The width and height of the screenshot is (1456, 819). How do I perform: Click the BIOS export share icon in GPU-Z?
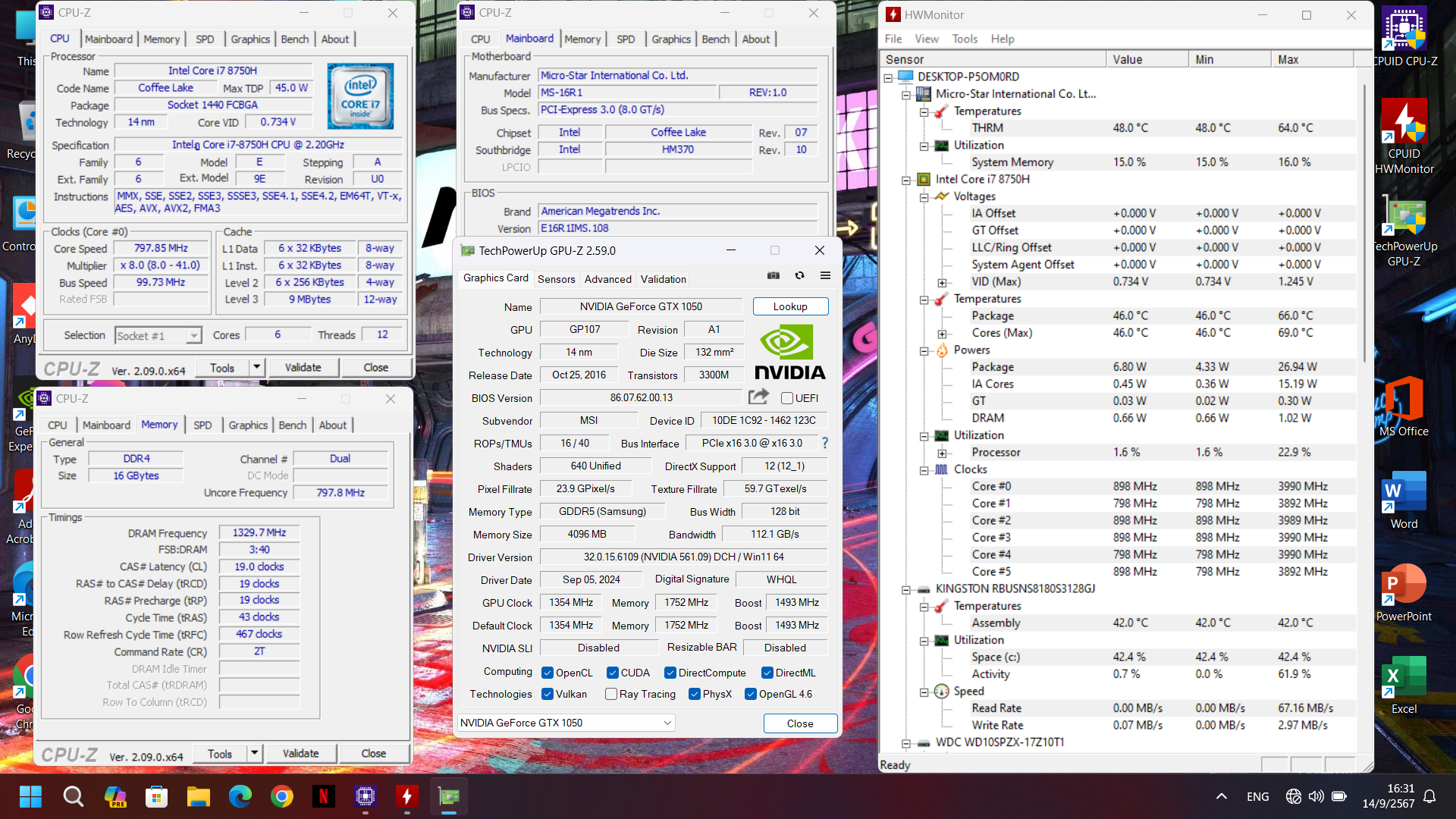(x=758, y=397)
